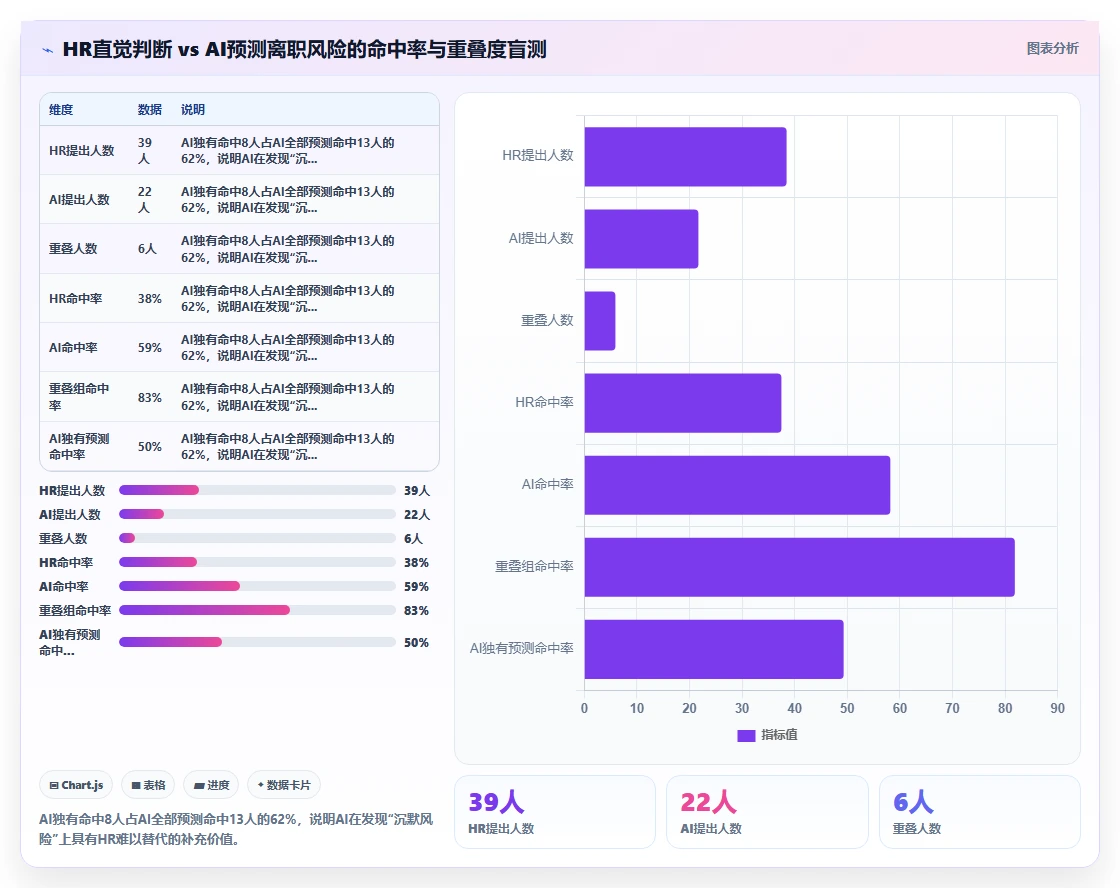Click the AI提出人数 bar in the chart
The height and width of the screenshot is (888, 1120).
[x=641, y=239]
